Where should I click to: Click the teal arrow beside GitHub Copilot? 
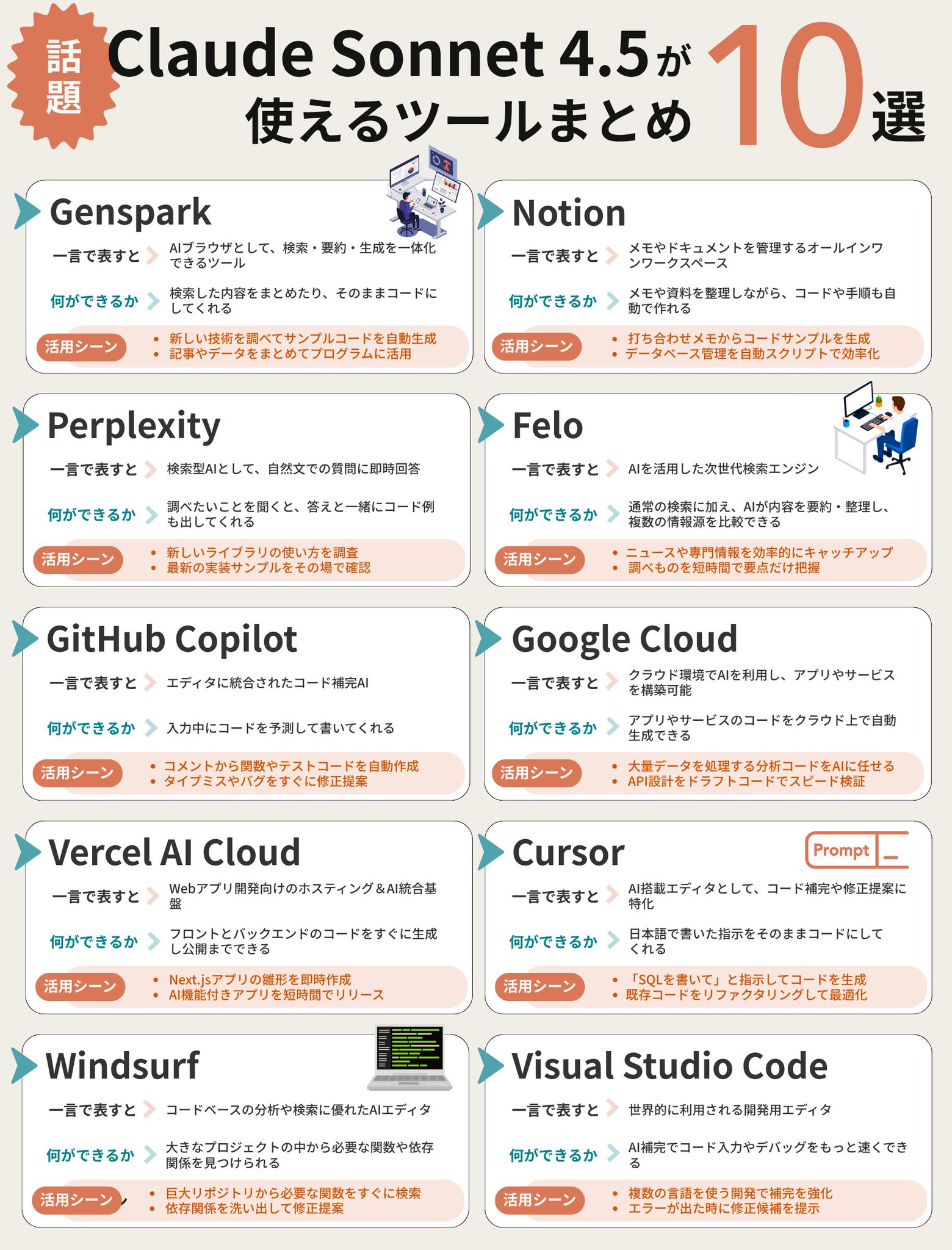25,638
